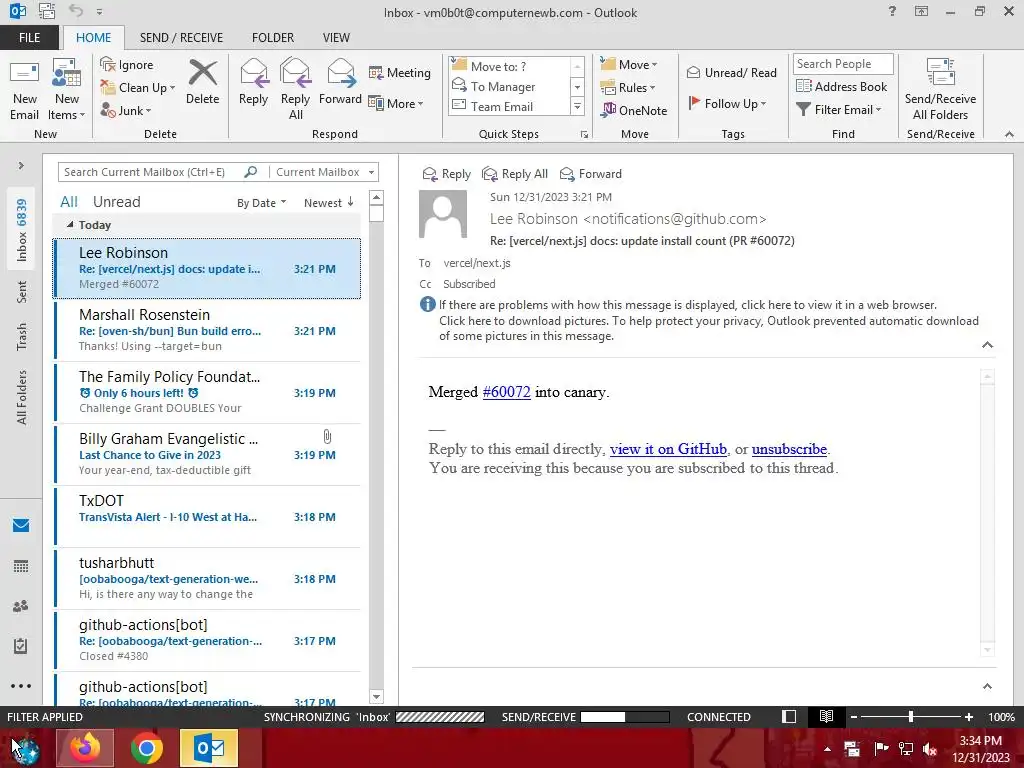
Task: Click the ribbon Reply All icon
Action: point(295,72)
